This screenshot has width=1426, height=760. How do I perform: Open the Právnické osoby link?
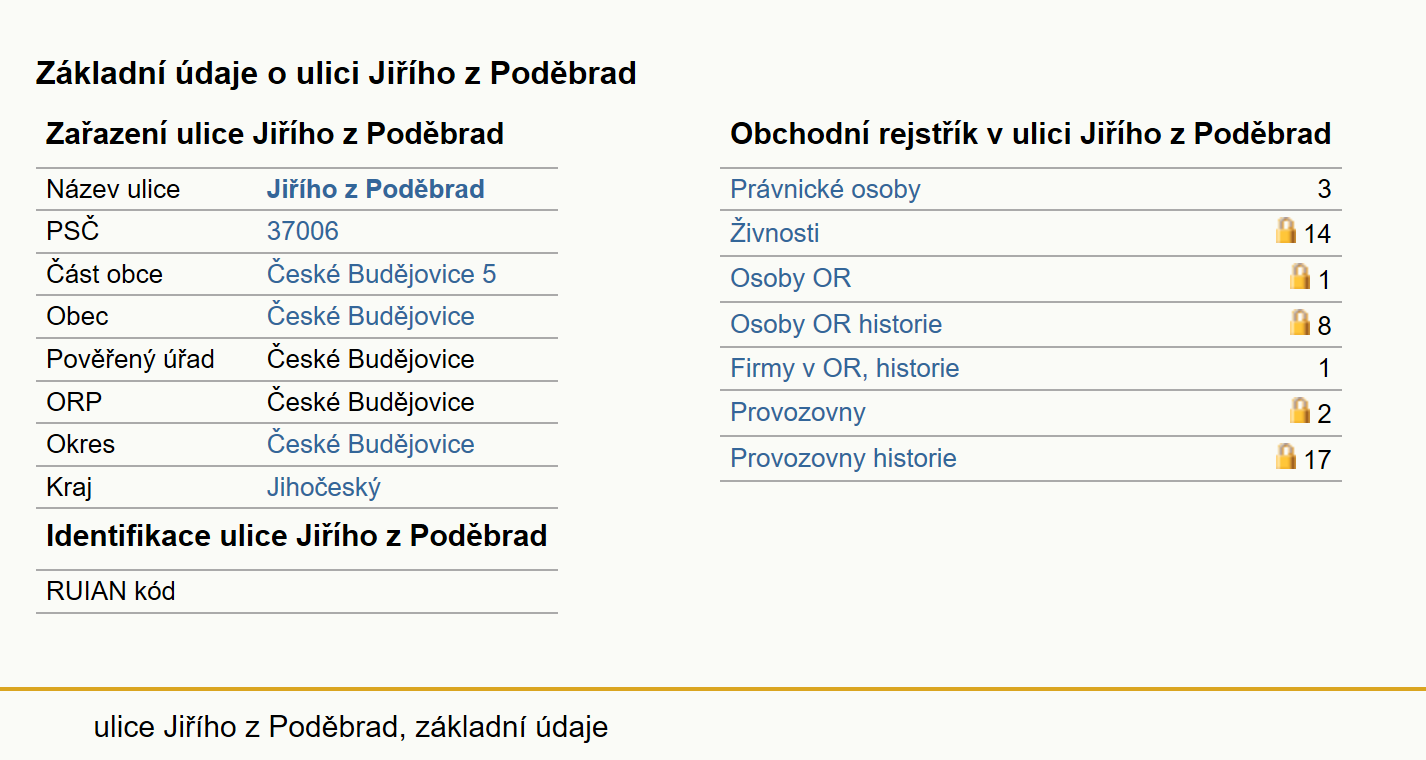point(825,189)
